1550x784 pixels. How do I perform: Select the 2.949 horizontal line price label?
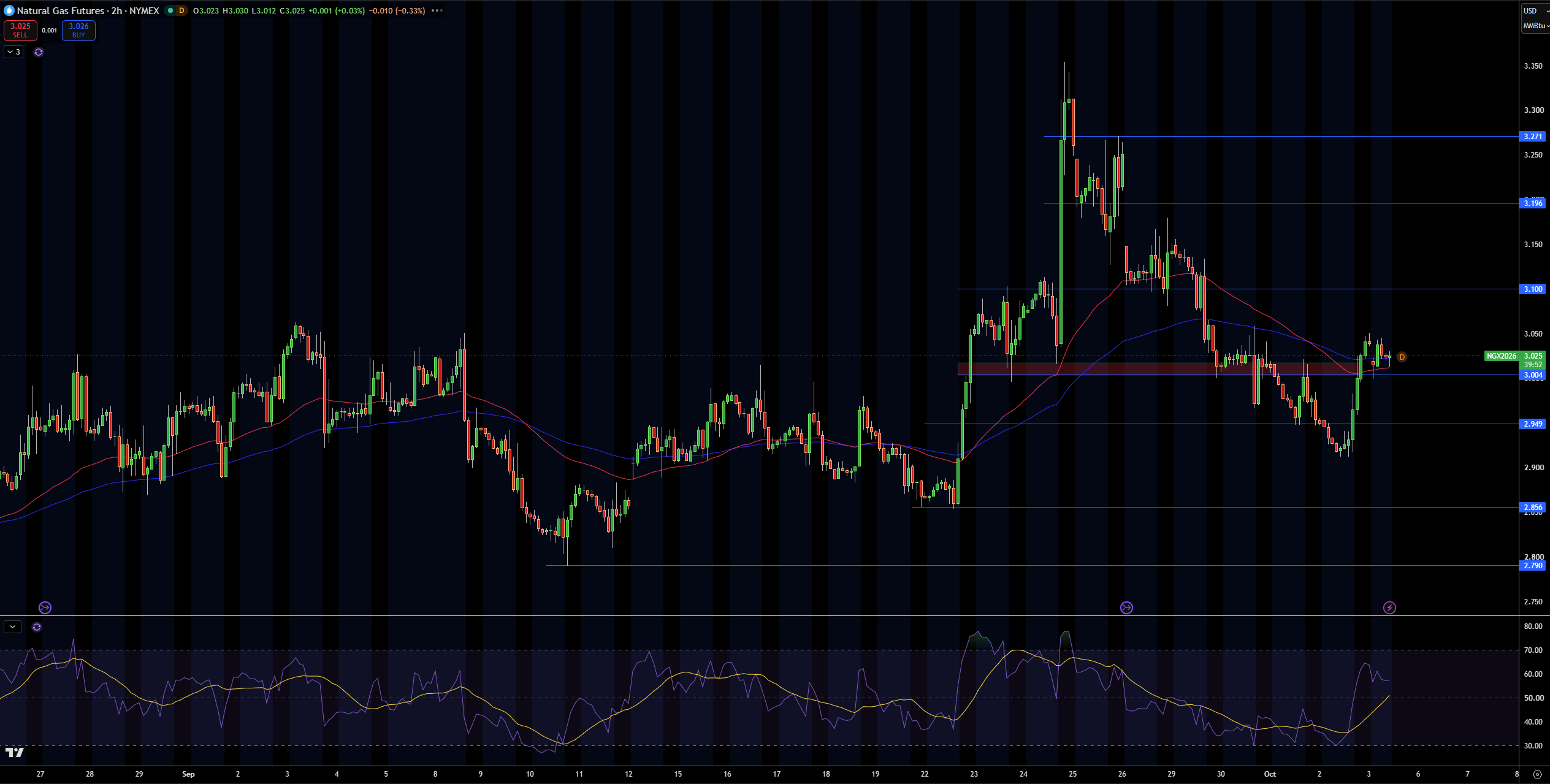point(1533,424)
